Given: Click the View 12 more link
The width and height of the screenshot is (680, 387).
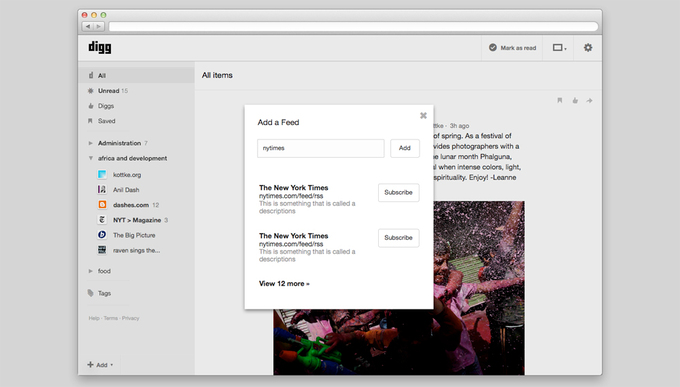Looking at the screenshot, I should tap(284, 284).
